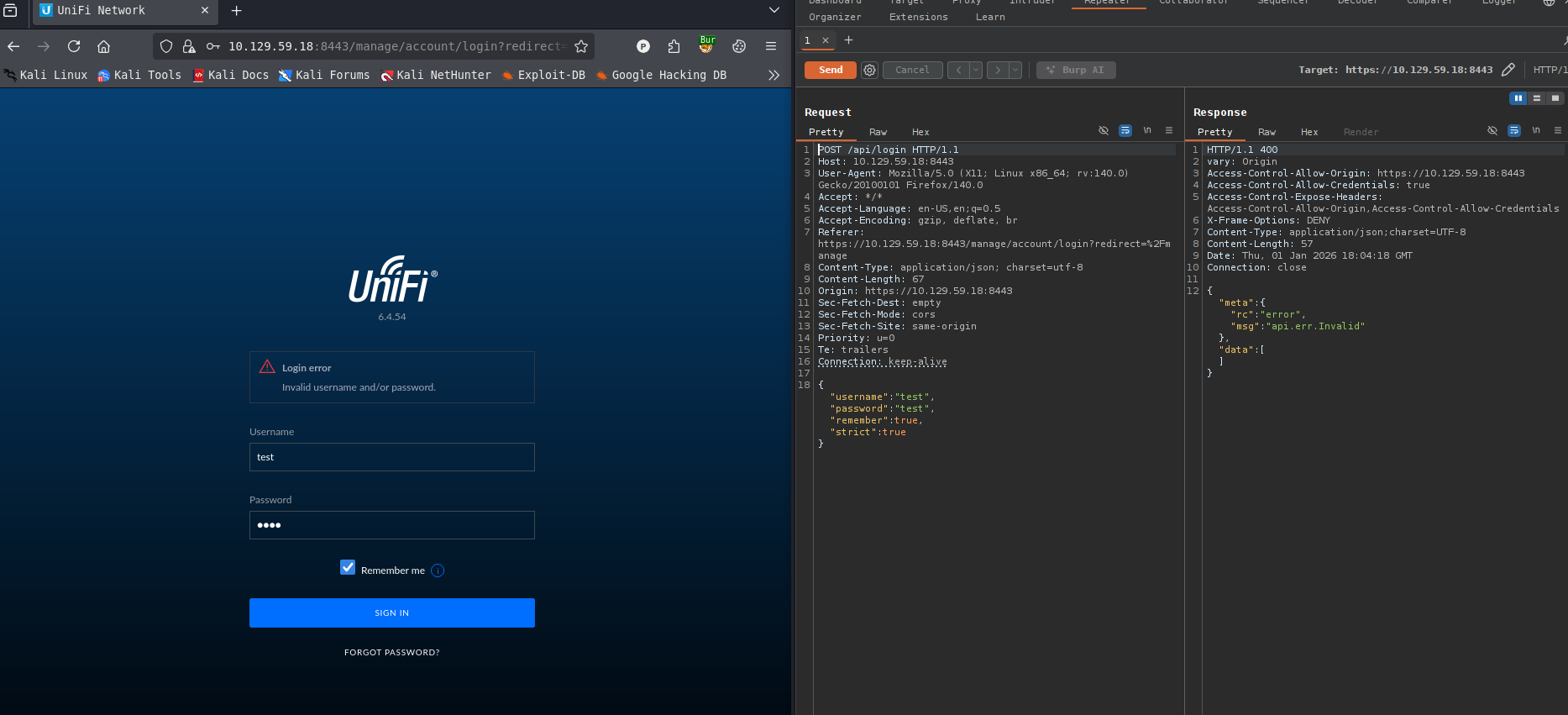Switch to combined tabbed layout view
The height and width of the screenshot is (715, 1568).
[1555, 98]
